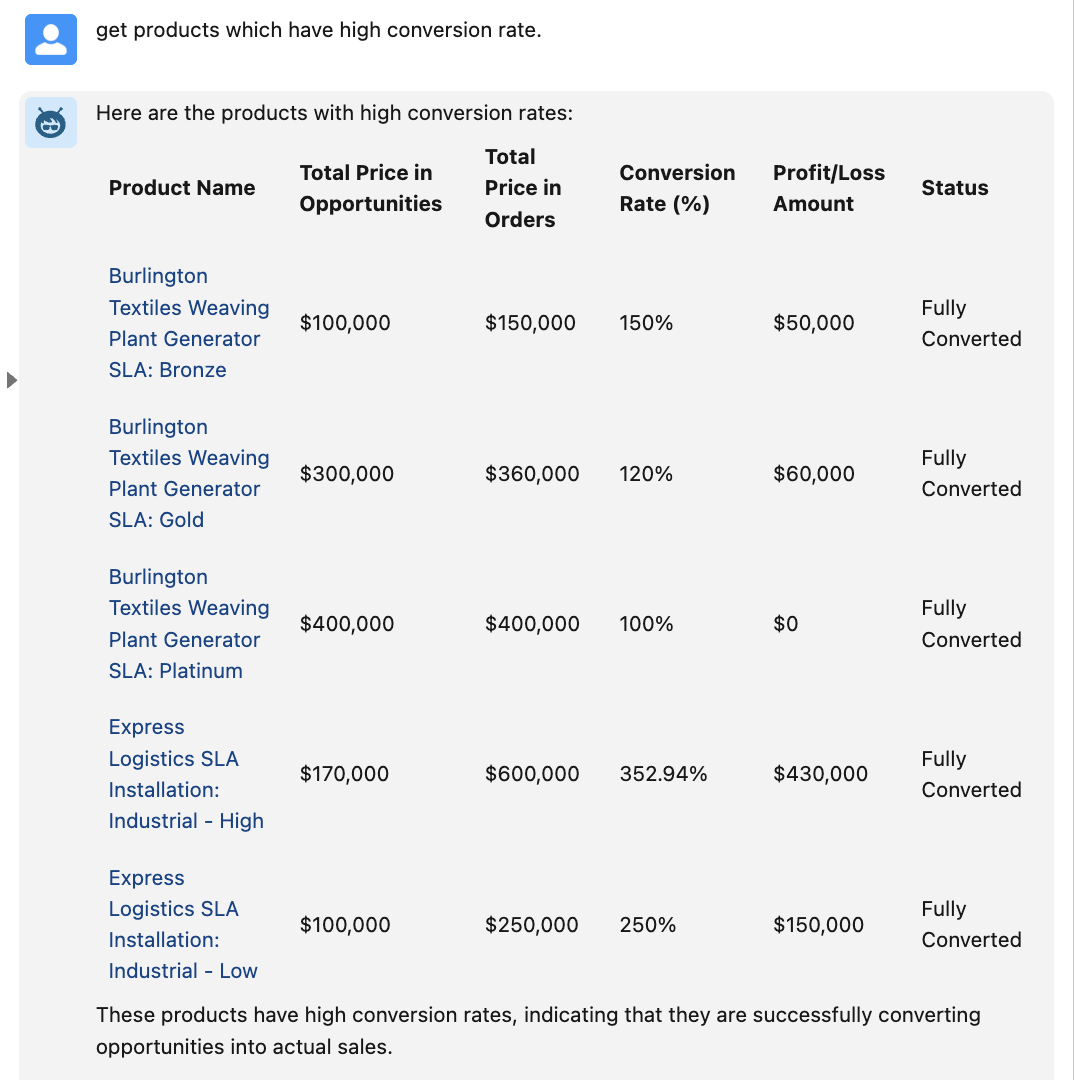Click the Total Price in Orders header

point(523,188)
